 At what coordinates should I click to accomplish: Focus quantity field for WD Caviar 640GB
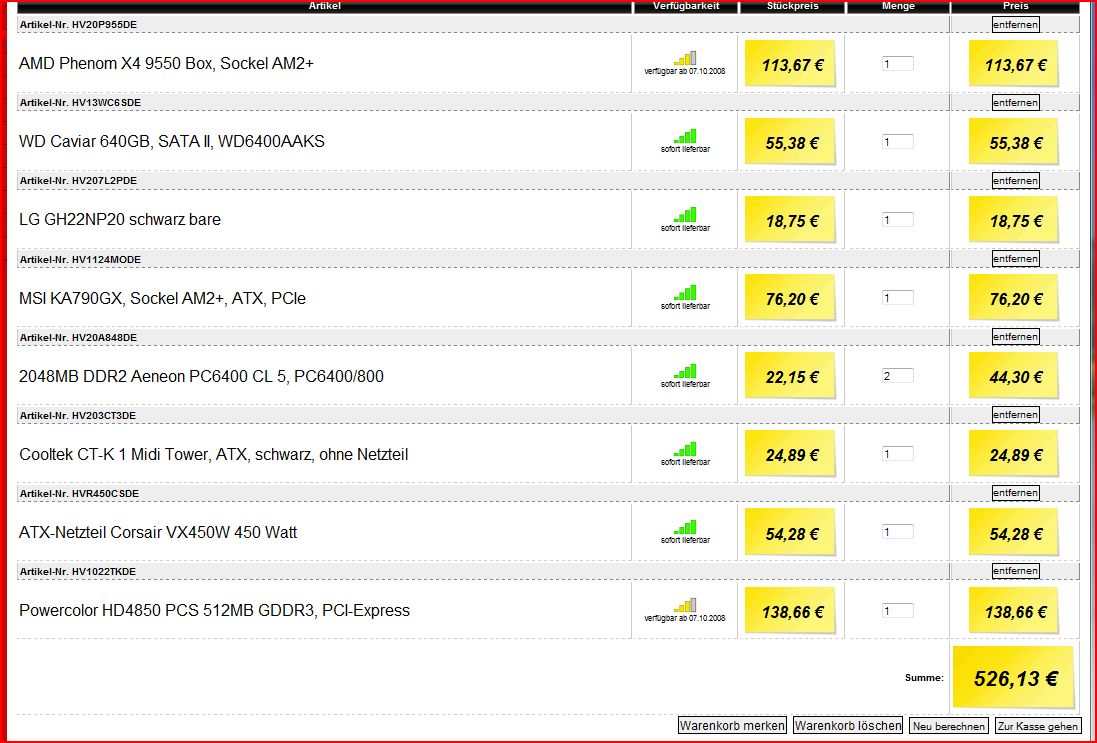tap(898, 142)
